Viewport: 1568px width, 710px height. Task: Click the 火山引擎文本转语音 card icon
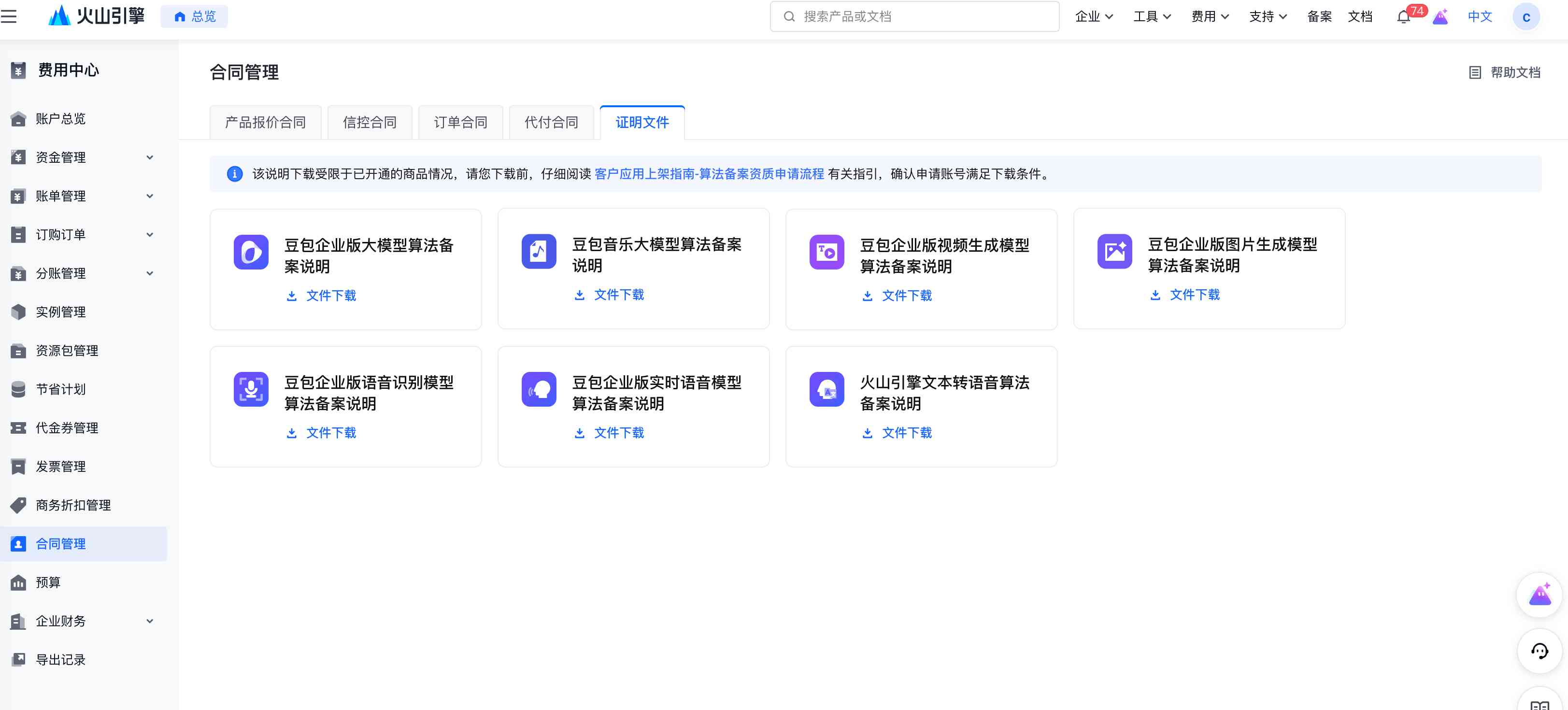coord(827,389)
